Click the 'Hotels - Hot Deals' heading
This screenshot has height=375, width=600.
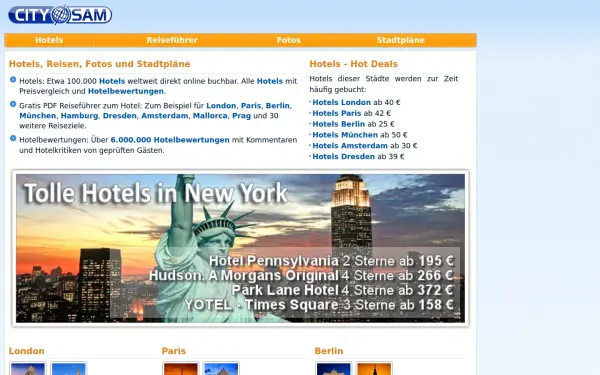tap(354, 64)
